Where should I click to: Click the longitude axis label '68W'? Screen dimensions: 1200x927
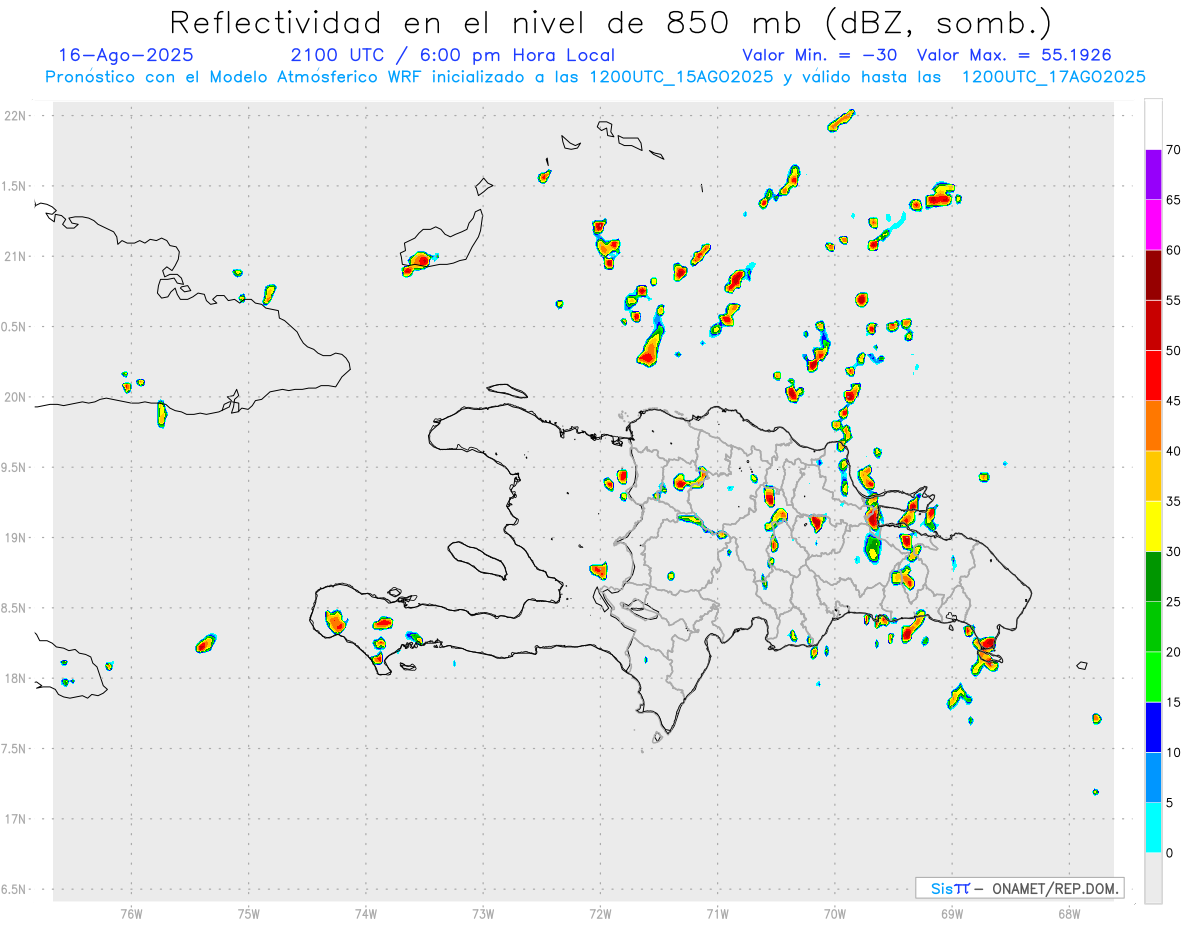coord(1069,913)
